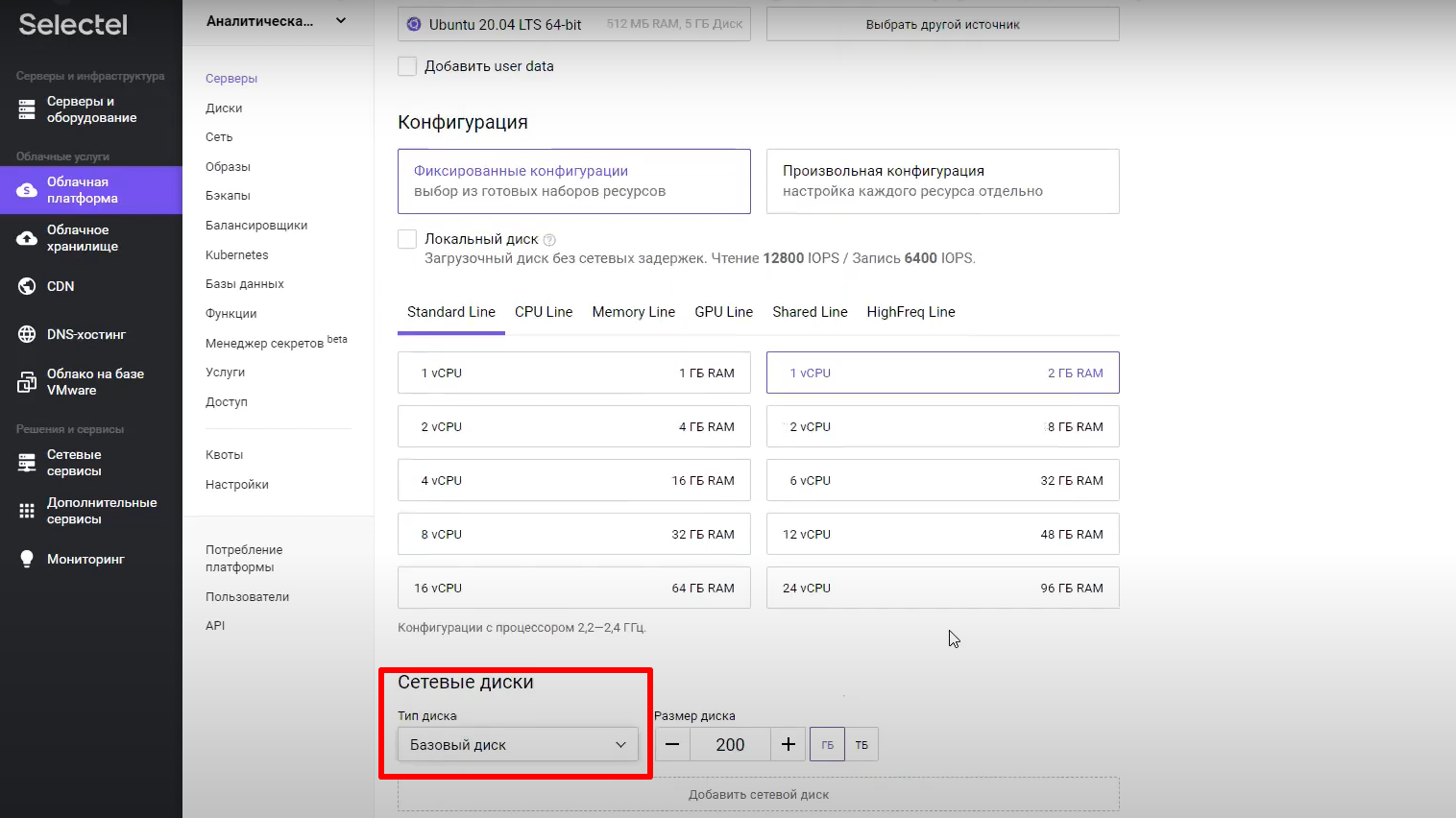The image size is (1456, 818).
Task: Select the 24 vCPU 96 ГБ RAM configuration
Action: coord(943,588)
